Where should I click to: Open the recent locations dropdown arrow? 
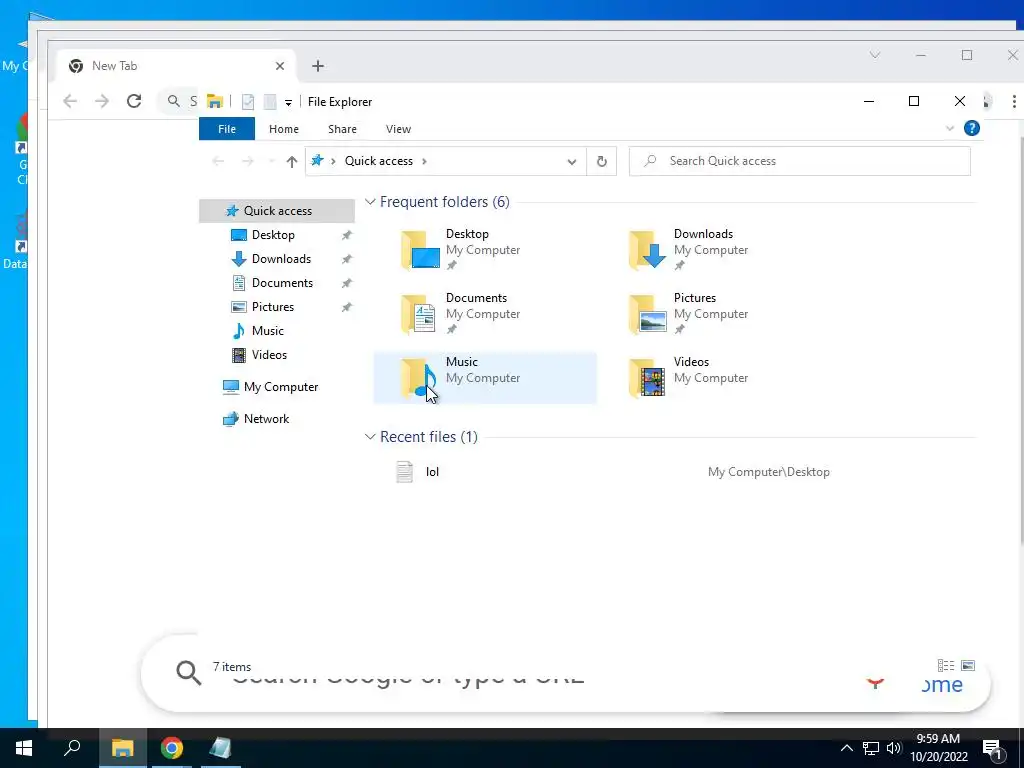(271, 161)
